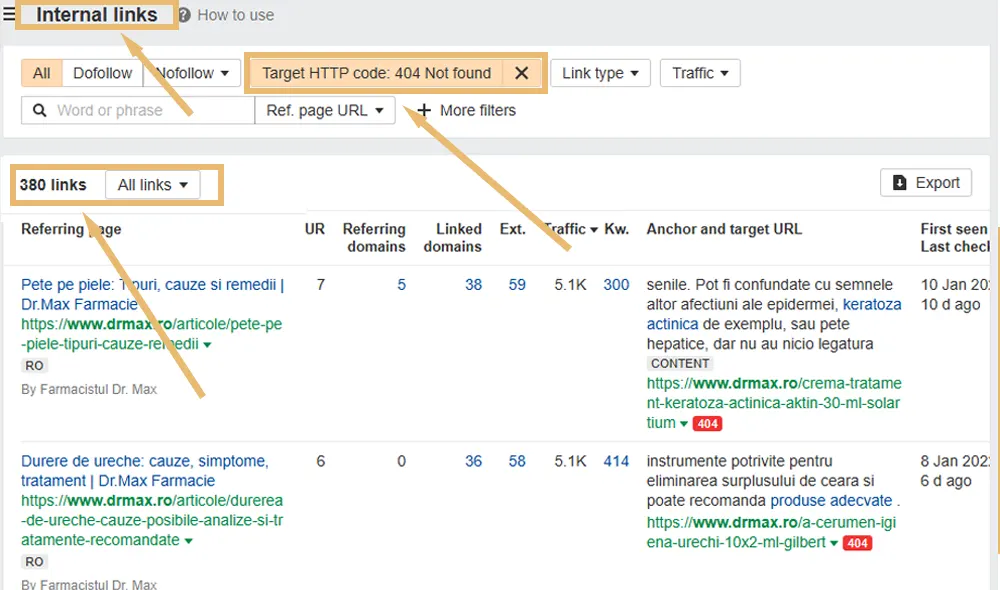Click the search magnifier icon
Screen dimensions: 1000x590
[40, 110]
